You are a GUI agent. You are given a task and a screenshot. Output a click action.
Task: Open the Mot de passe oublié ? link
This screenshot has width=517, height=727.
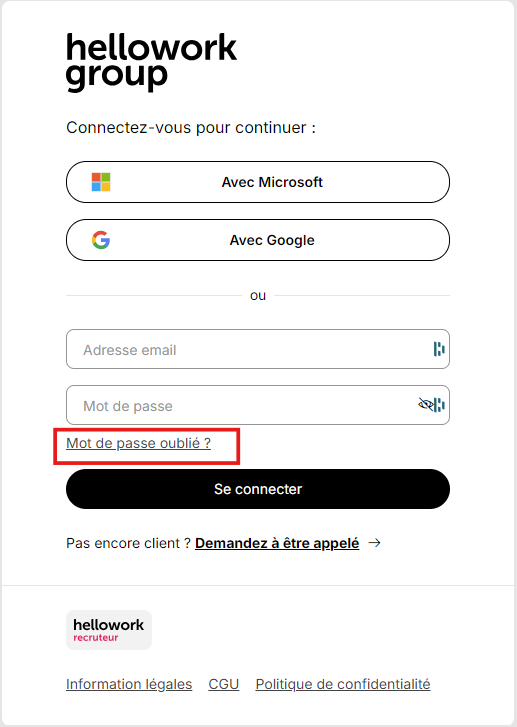[138, 444]
